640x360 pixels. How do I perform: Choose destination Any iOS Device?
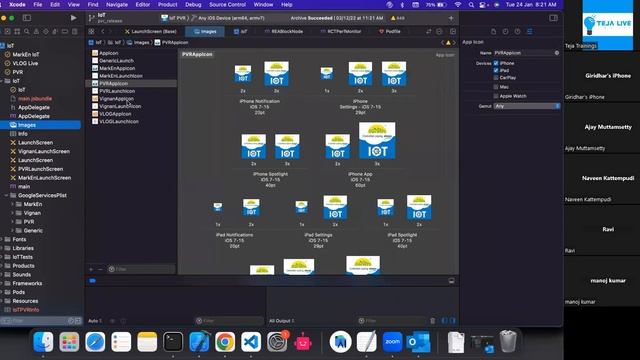coord(231,18)
